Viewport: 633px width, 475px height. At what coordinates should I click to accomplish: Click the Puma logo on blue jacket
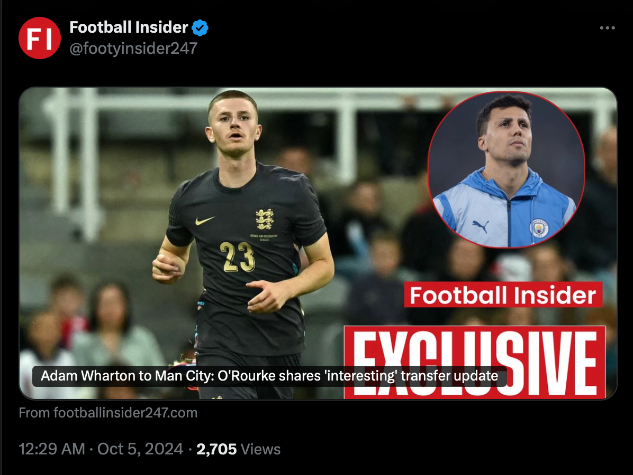point(480,226)
